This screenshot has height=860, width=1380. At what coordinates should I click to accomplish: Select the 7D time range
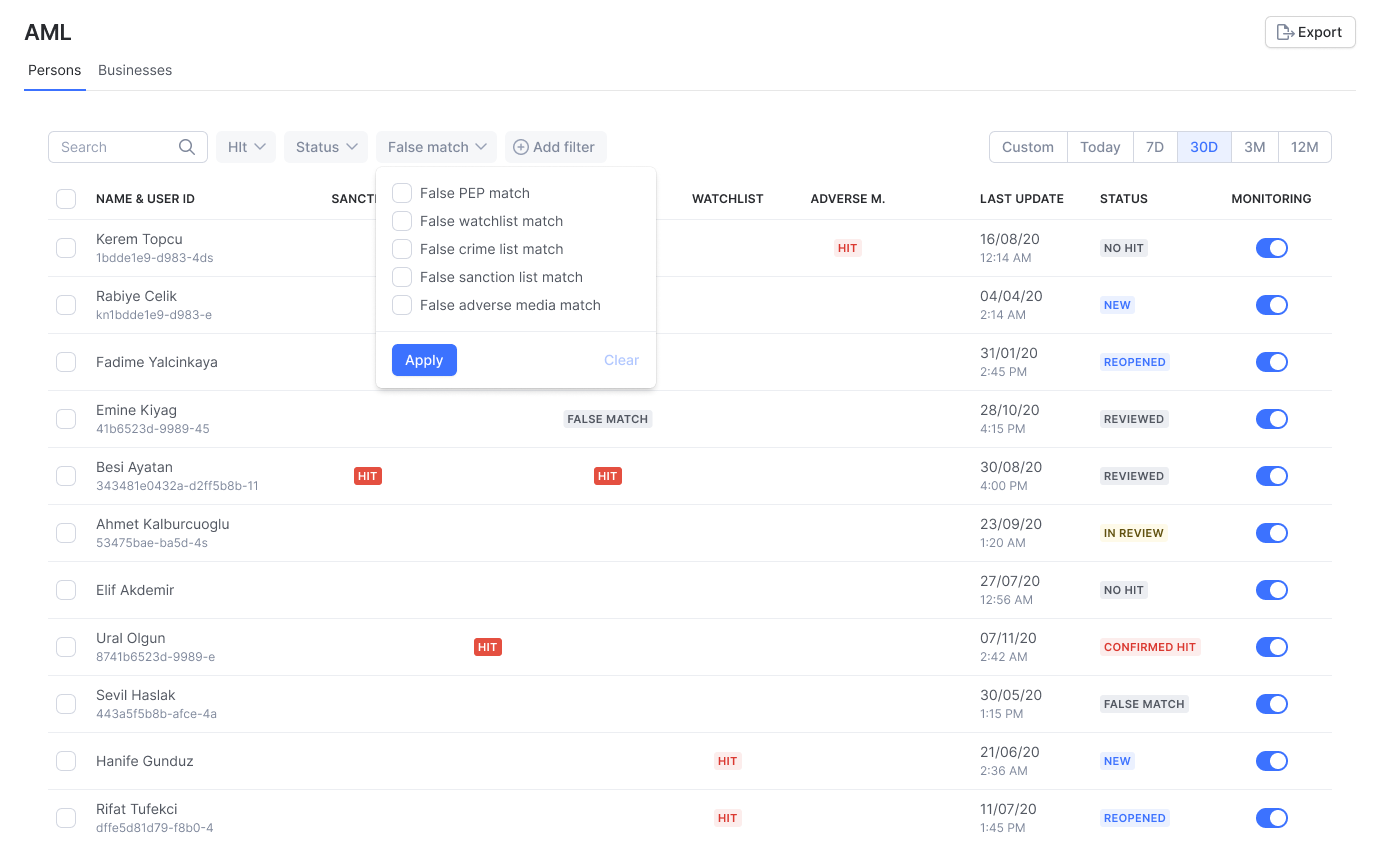click(x=1154, y=147)
